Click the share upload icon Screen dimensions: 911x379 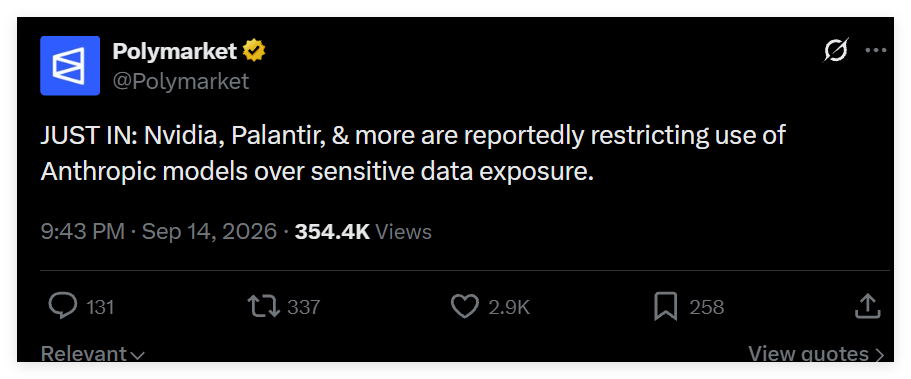(x=868, y=306)
